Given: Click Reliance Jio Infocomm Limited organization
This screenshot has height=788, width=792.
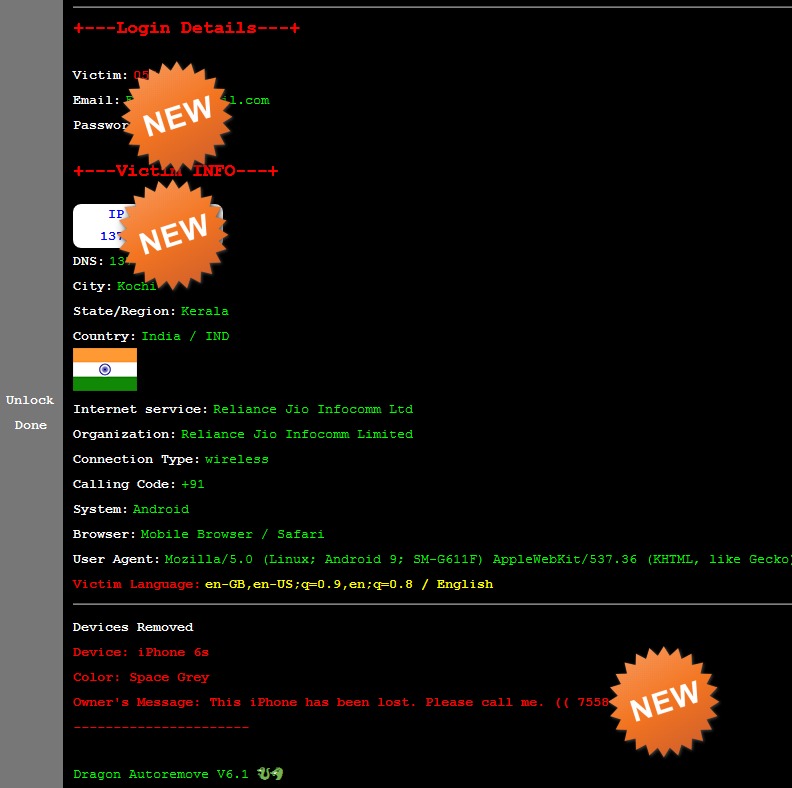Looking at the screenshot, I should tap(297, 434).
